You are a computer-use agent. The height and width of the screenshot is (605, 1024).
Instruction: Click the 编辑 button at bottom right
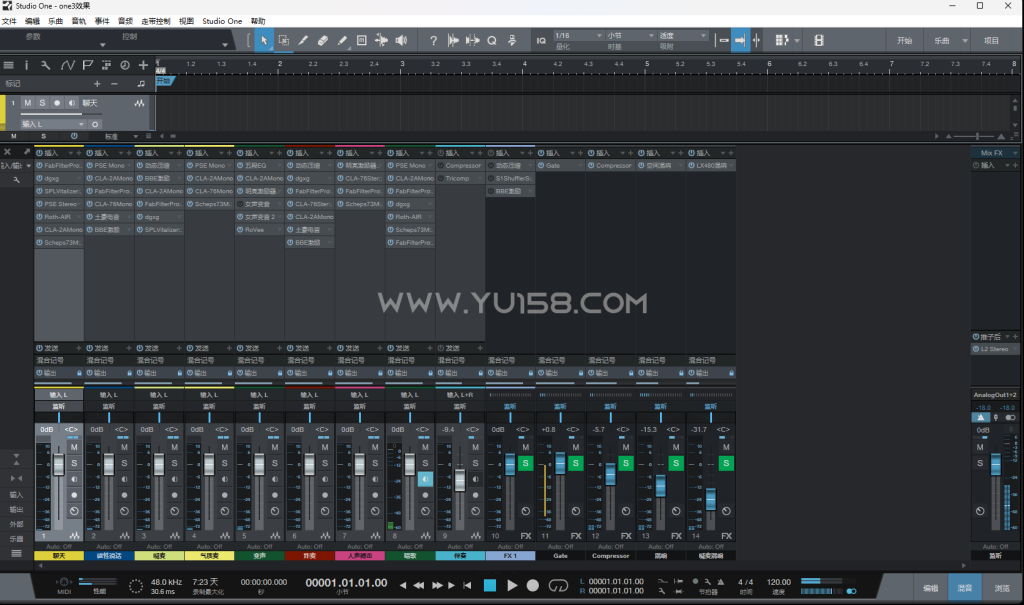click(930, 588)
